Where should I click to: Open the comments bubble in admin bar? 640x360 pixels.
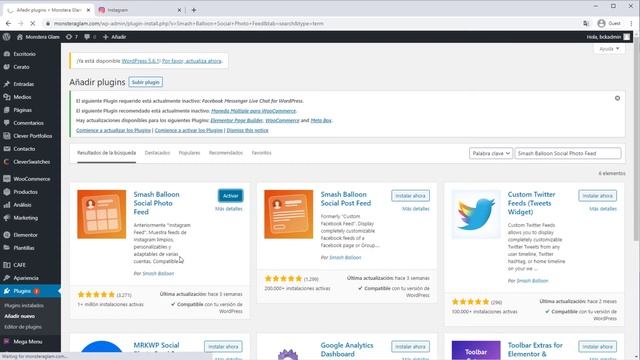89,37
